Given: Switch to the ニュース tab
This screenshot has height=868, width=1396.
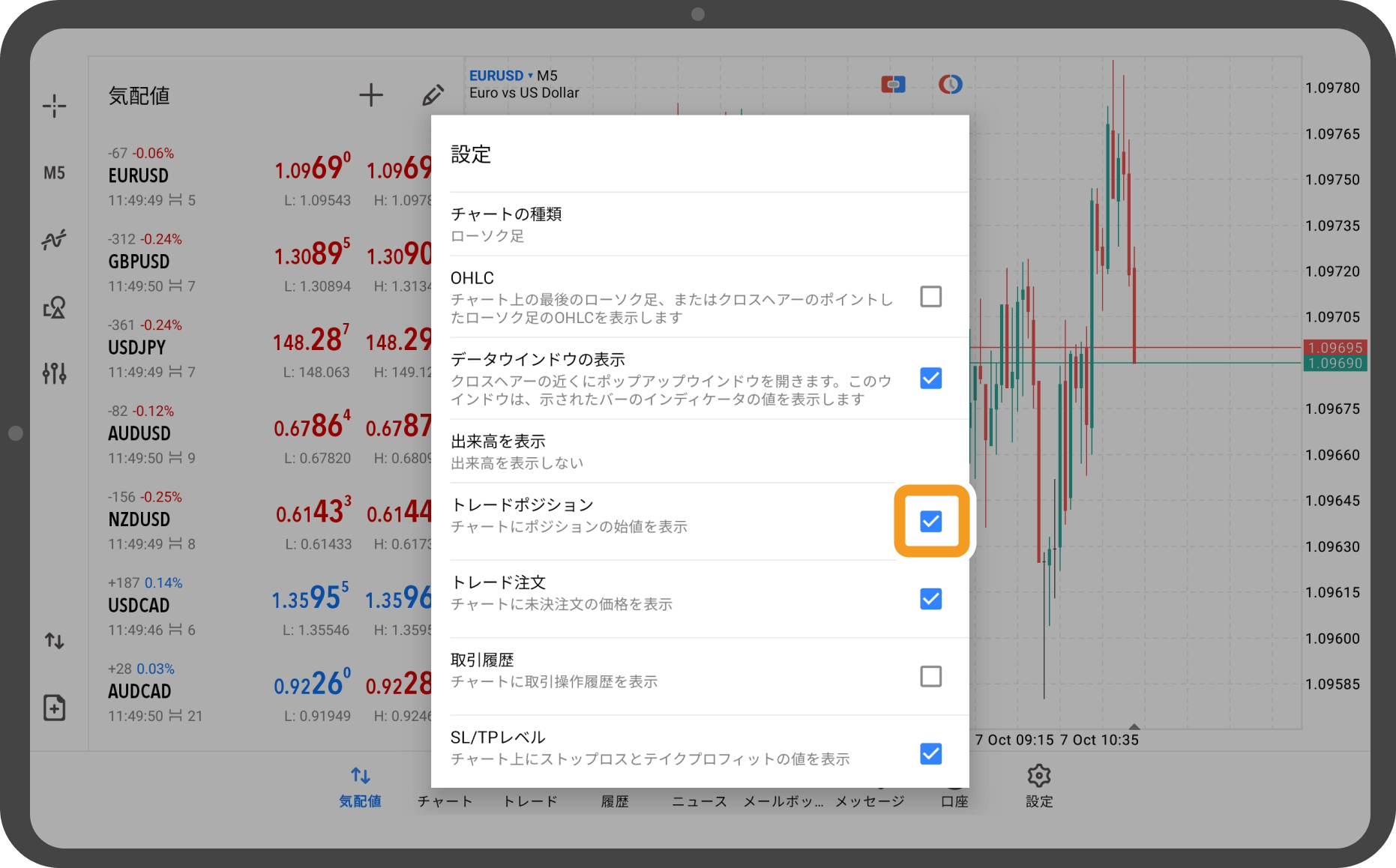Looking at the screenshot, I should coord(699,801).
